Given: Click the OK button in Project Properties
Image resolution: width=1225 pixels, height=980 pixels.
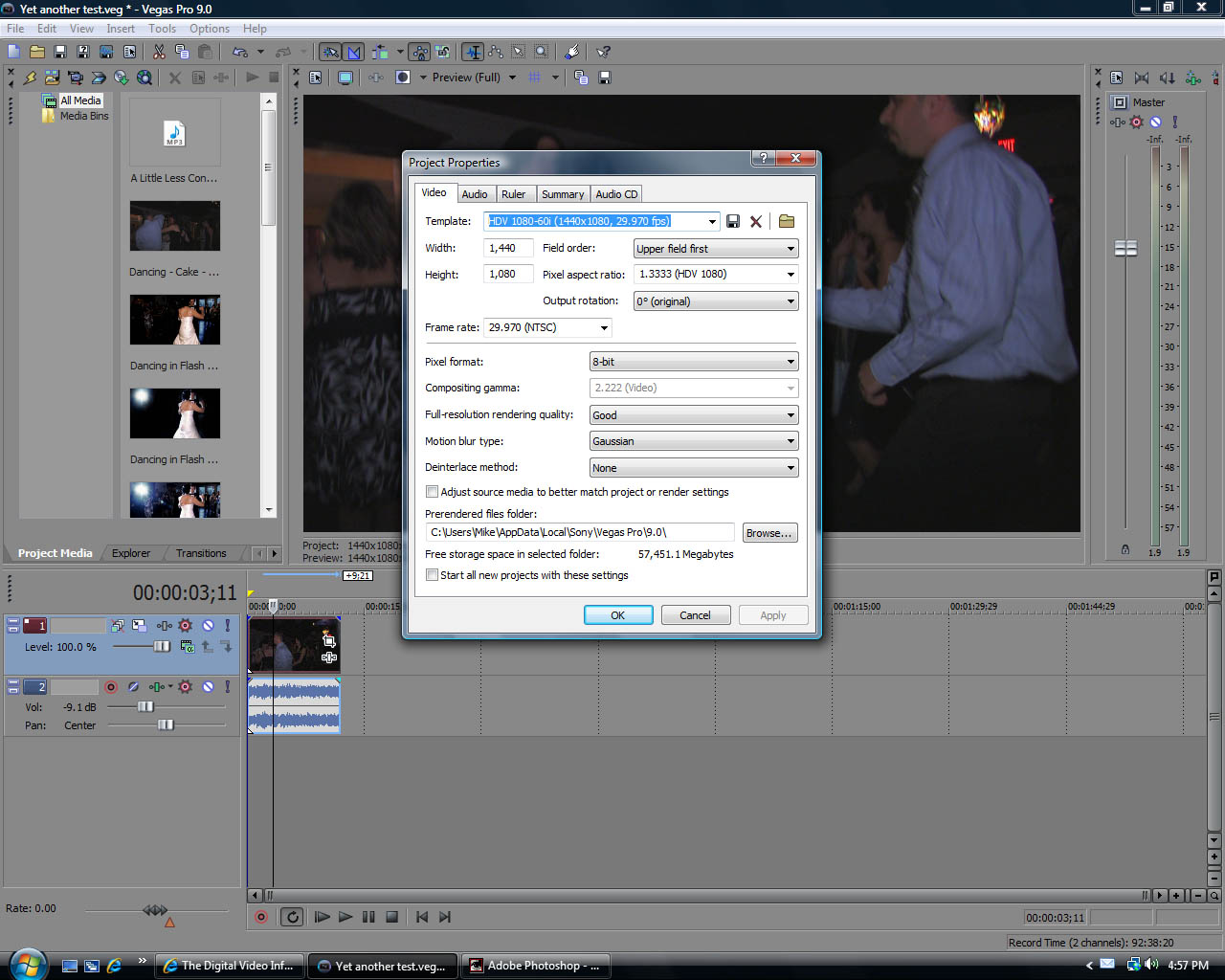Looking at the screenshot, I should tap(618, 615).
